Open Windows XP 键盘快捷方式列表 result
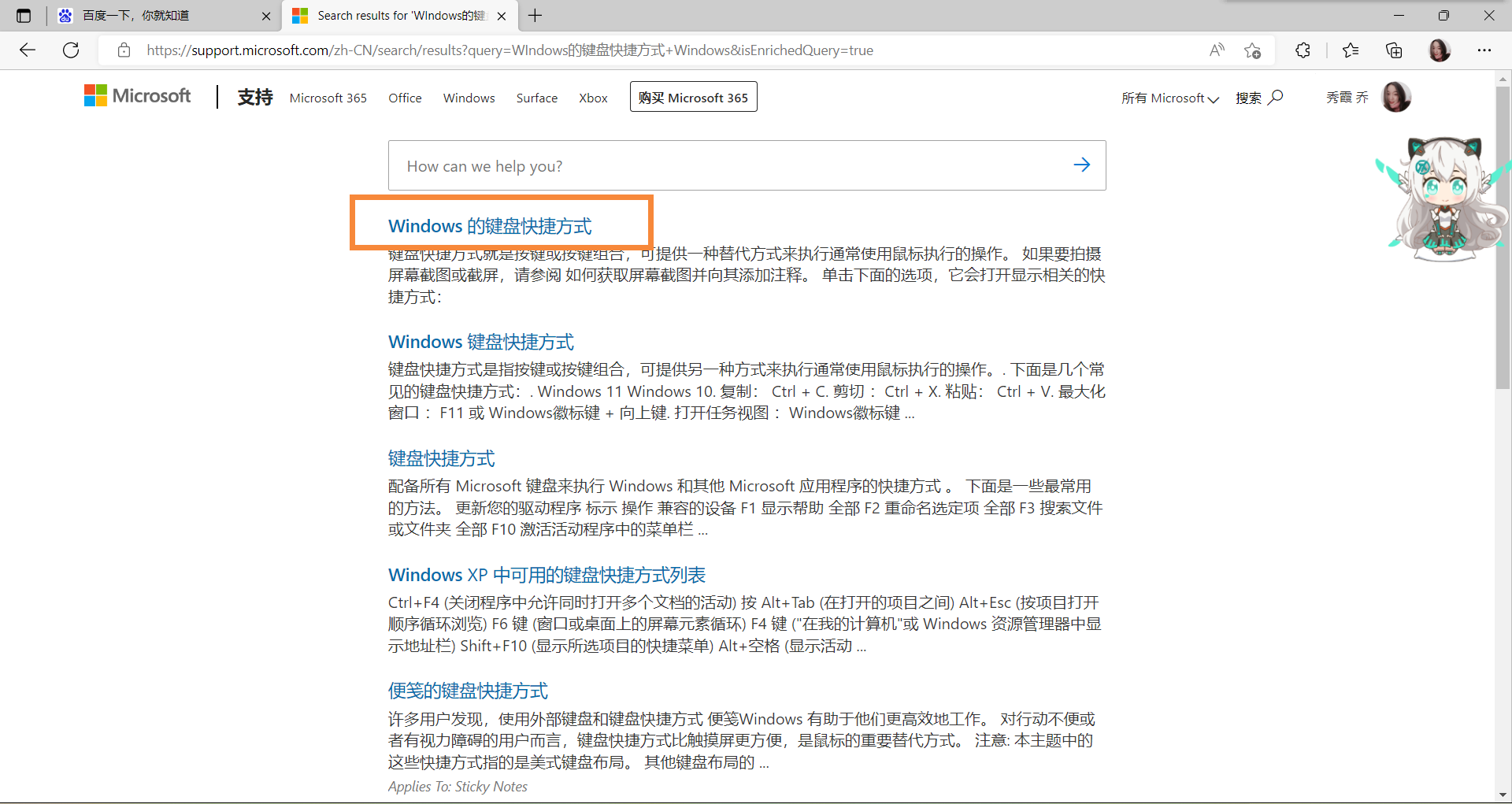Screen dimensions: 1512x804 click(547, 575)
